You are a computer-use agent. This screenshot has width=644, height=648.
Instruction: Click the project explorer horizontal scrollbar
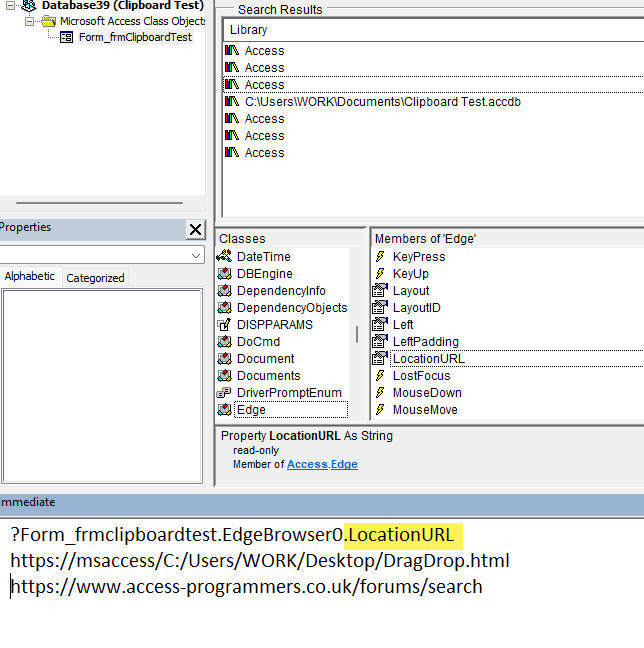(99, 203)
